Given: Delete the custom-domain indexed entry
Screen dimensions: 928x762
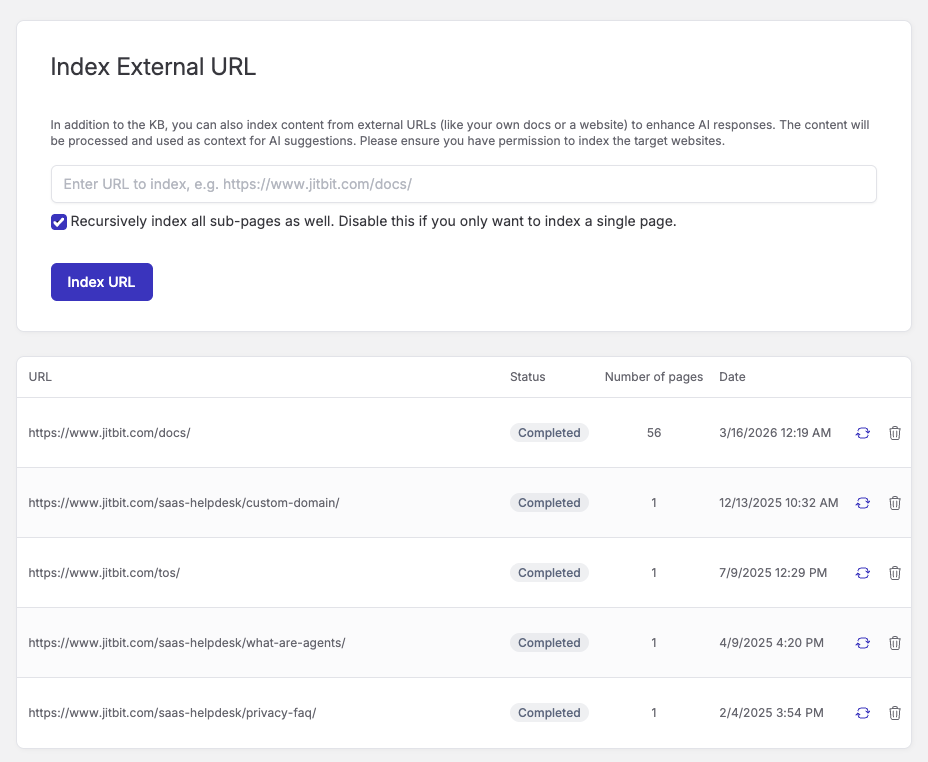Looking at the screenshot, I should click(x=894, y=503).
